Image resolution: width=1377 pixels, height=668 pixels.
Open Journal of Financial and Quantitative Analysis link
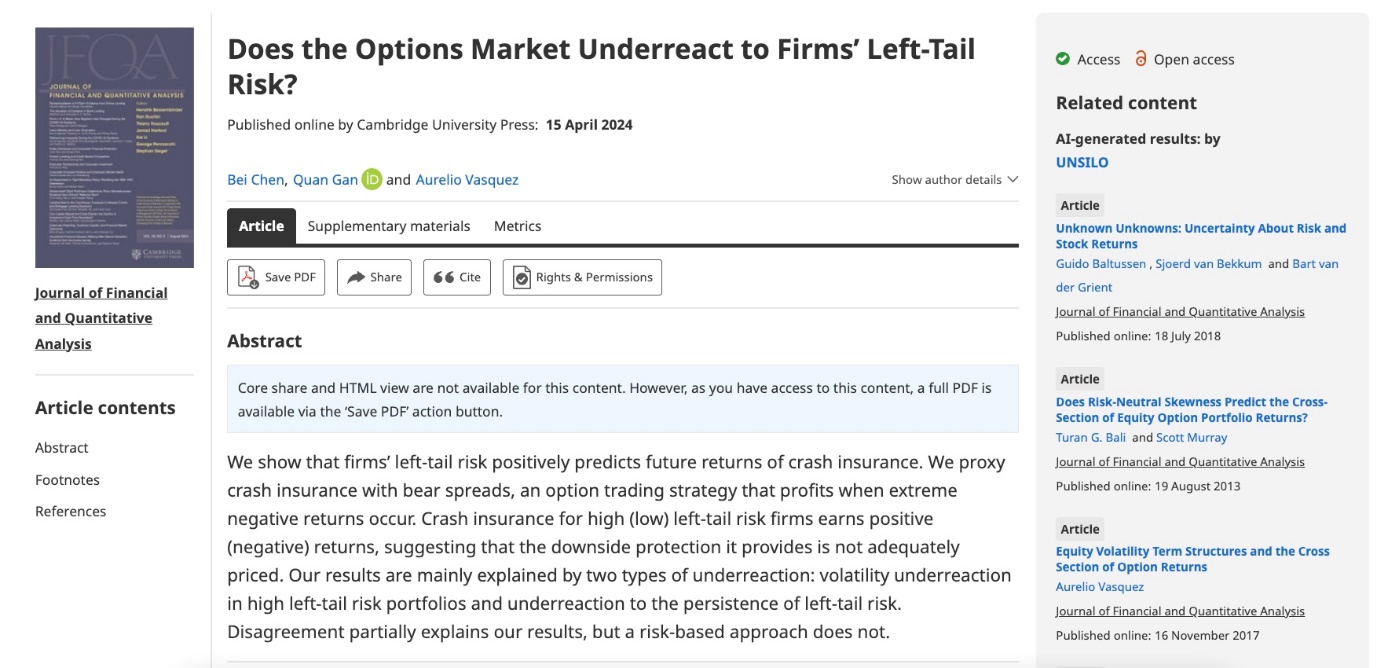pyautogui.click(x=101, y=318)
